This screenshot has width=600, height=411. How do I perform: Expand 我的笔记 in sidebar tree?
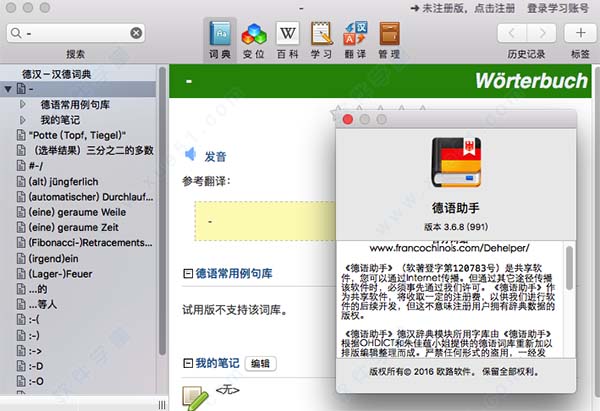tap(23, 120)
